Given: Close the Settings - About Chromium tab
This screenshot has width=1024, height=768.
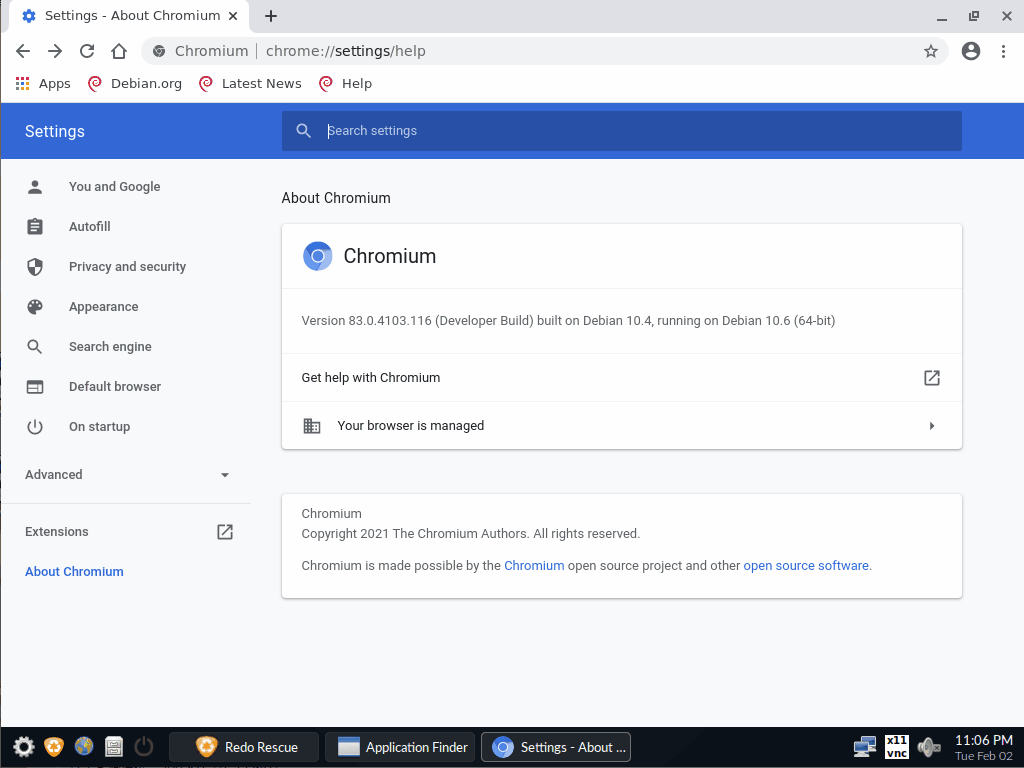Looking at the screenshot, I should point(232,16).
